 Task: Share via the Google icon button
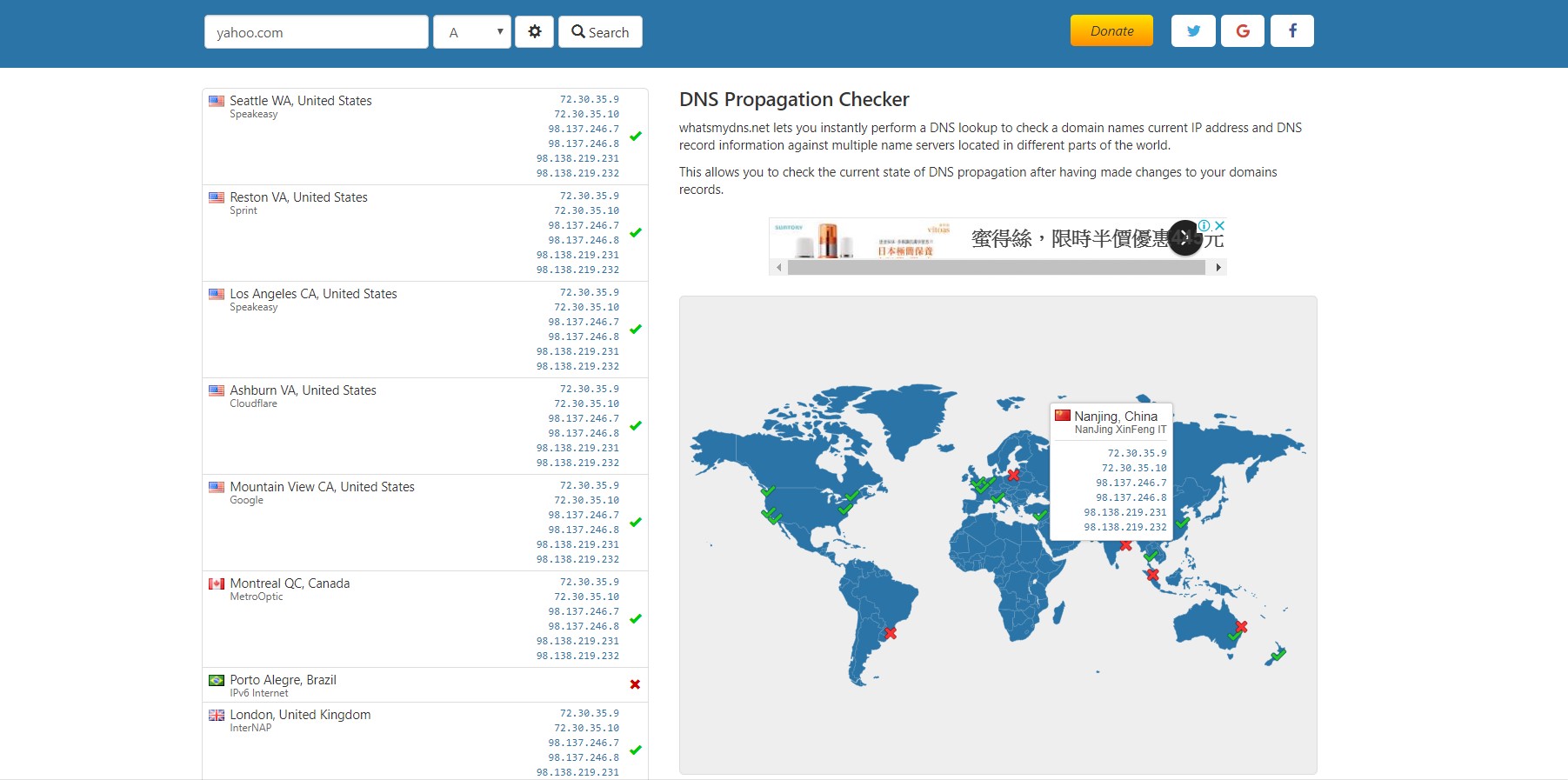[1243, 31]
